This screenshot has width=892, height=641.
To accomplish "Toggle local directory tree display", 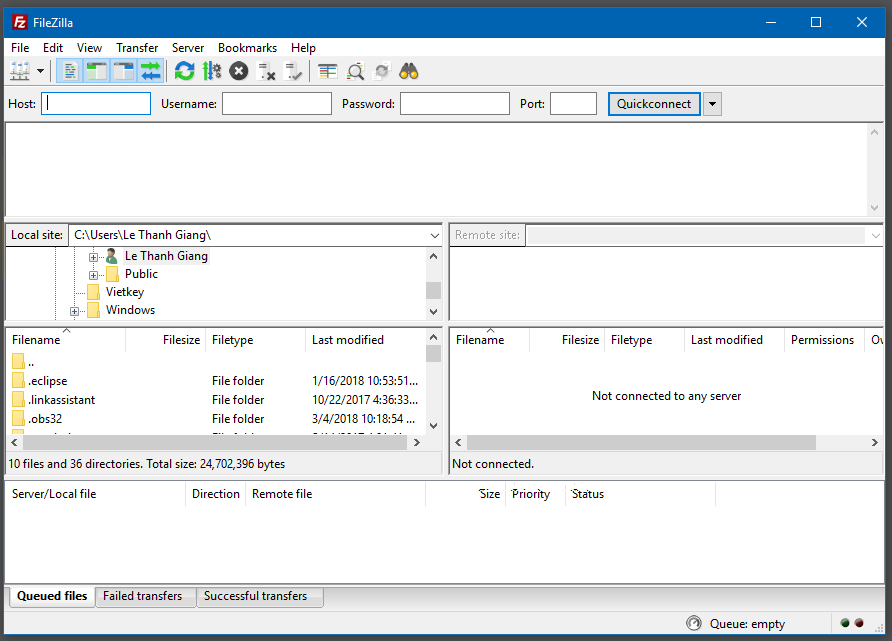I will point(97,71).
